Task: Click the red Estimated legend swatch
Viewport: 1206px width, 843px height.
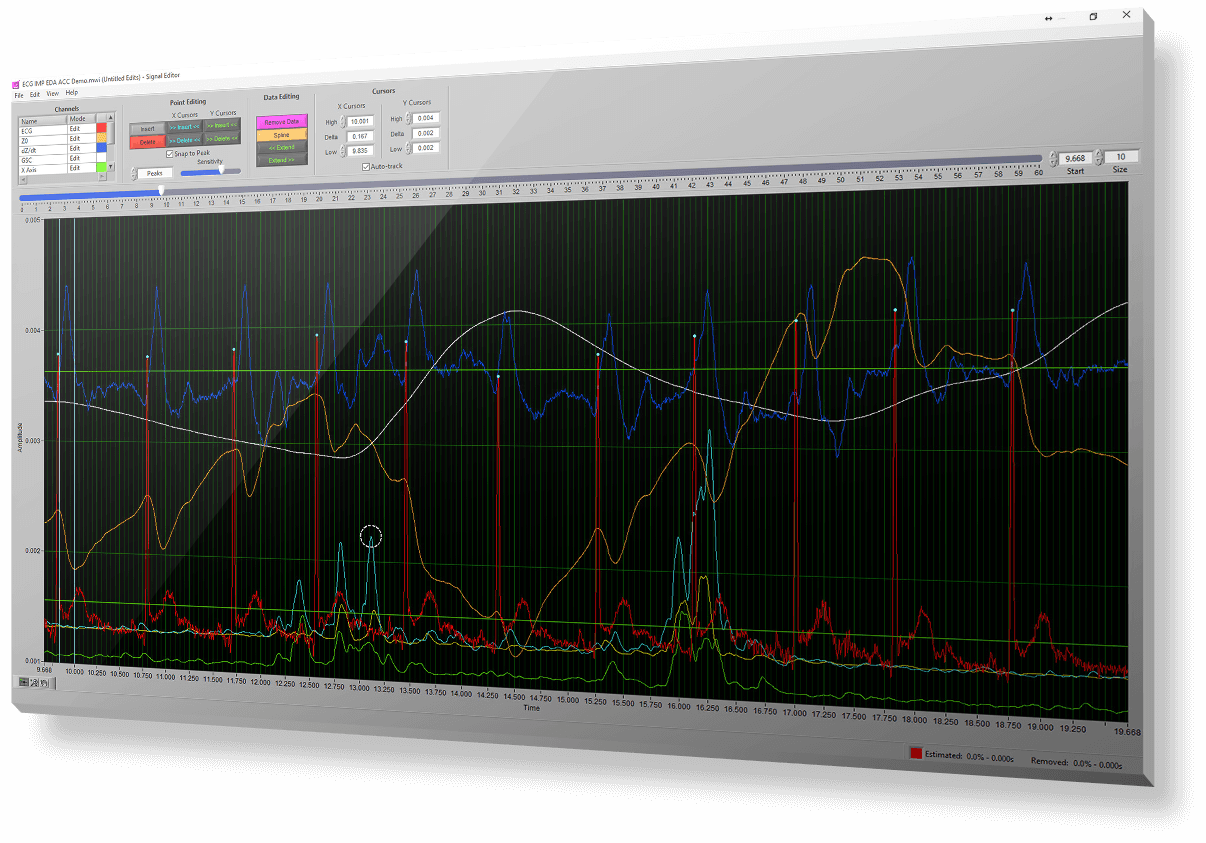Action: pyautogui.click(x=915, y=753)
